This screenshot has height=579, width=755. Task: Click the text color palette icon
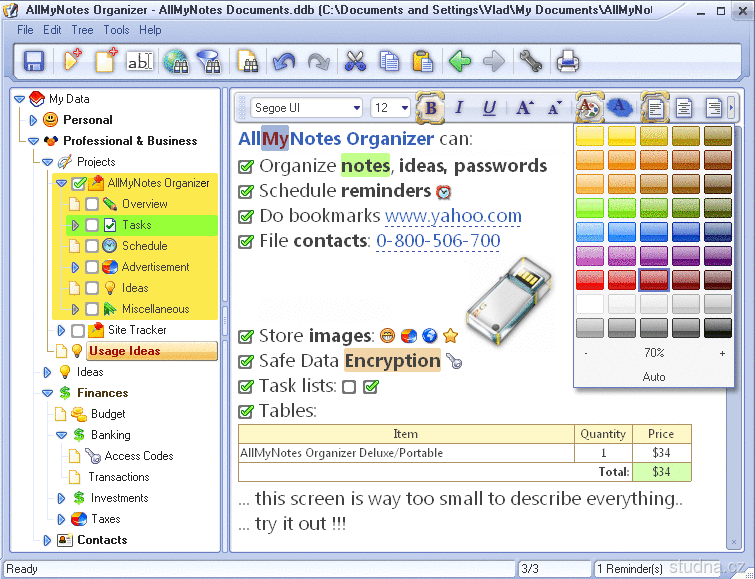pos(589,107)
